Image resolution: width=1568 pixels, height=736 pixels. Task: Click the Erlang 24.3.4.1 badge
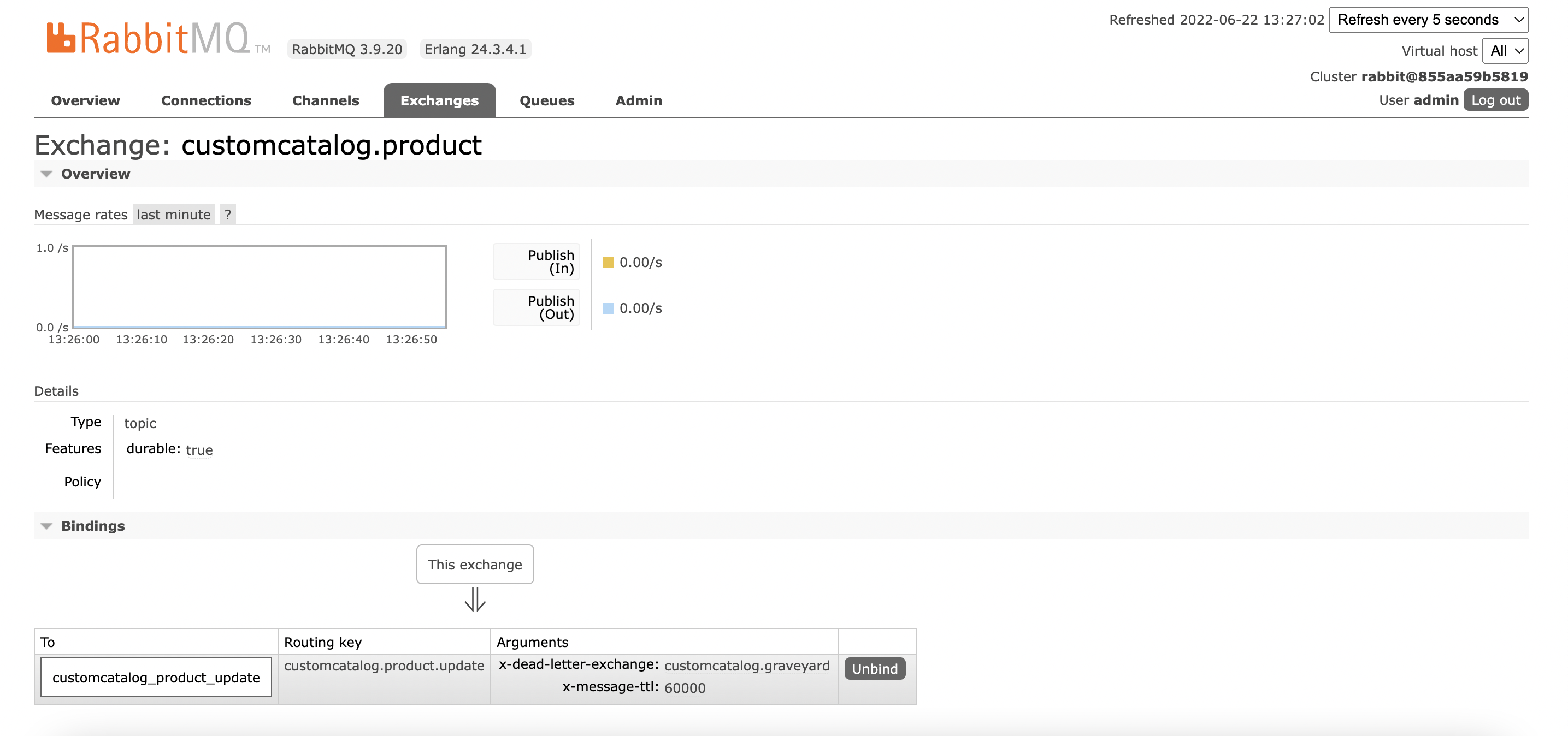(475, 49)
